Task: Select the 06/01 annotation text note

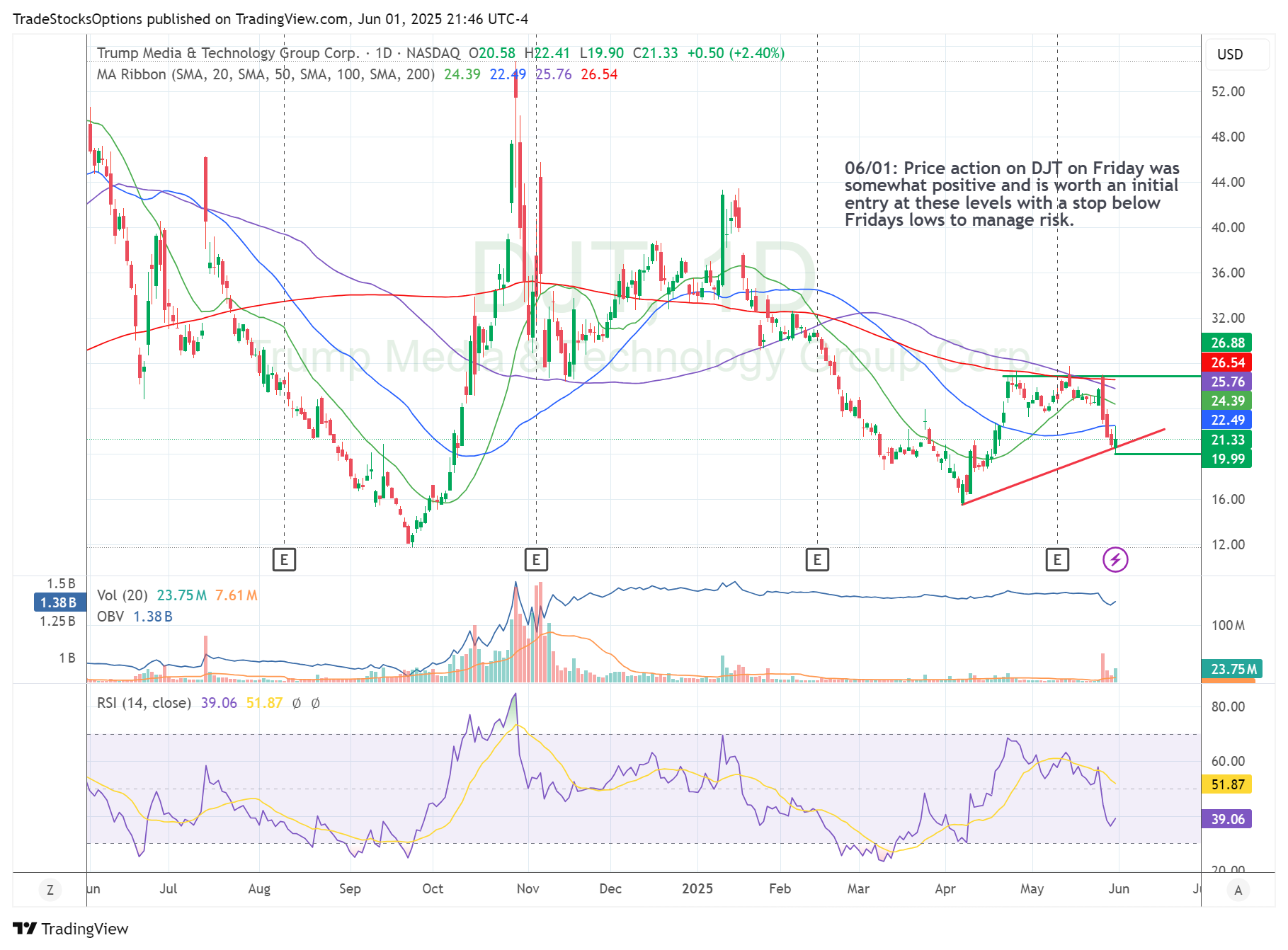Action: pos(1012,194)
